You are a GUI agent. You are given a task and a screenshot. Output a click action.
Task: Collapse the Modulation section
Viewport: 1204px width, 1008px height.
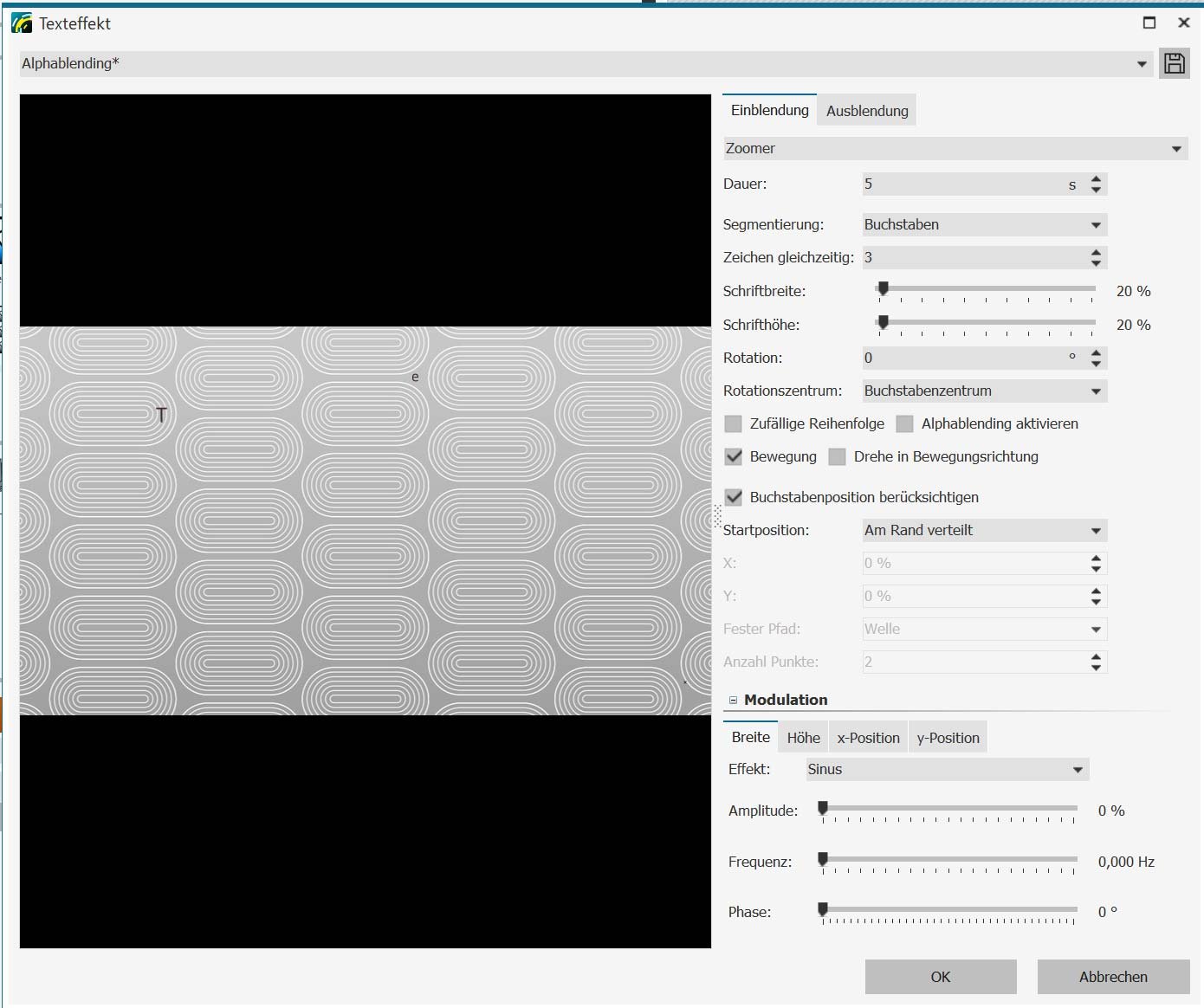point(733,700)
